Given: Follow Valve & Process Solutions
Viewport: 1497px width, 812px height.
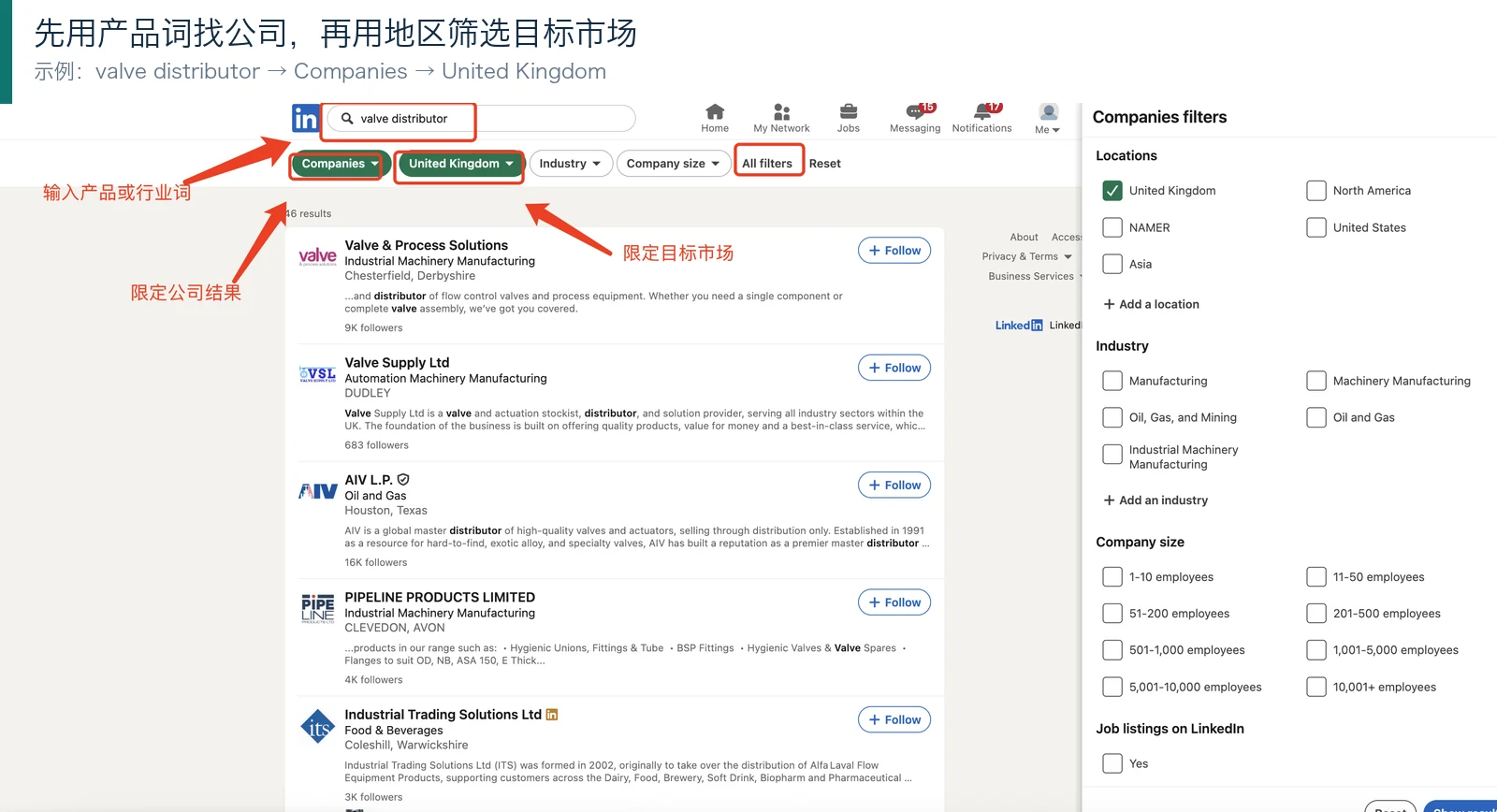Looking at the screenshot, I should [894, 251].
